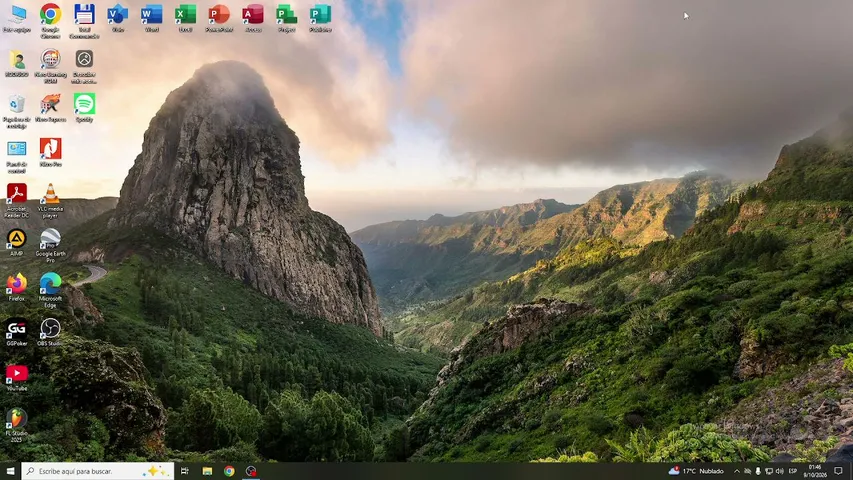Select the Word desktop shortcut
Image resolution: width=853 pixels, height=480 pixels.
pyautogui.click(x=151, y=19)
